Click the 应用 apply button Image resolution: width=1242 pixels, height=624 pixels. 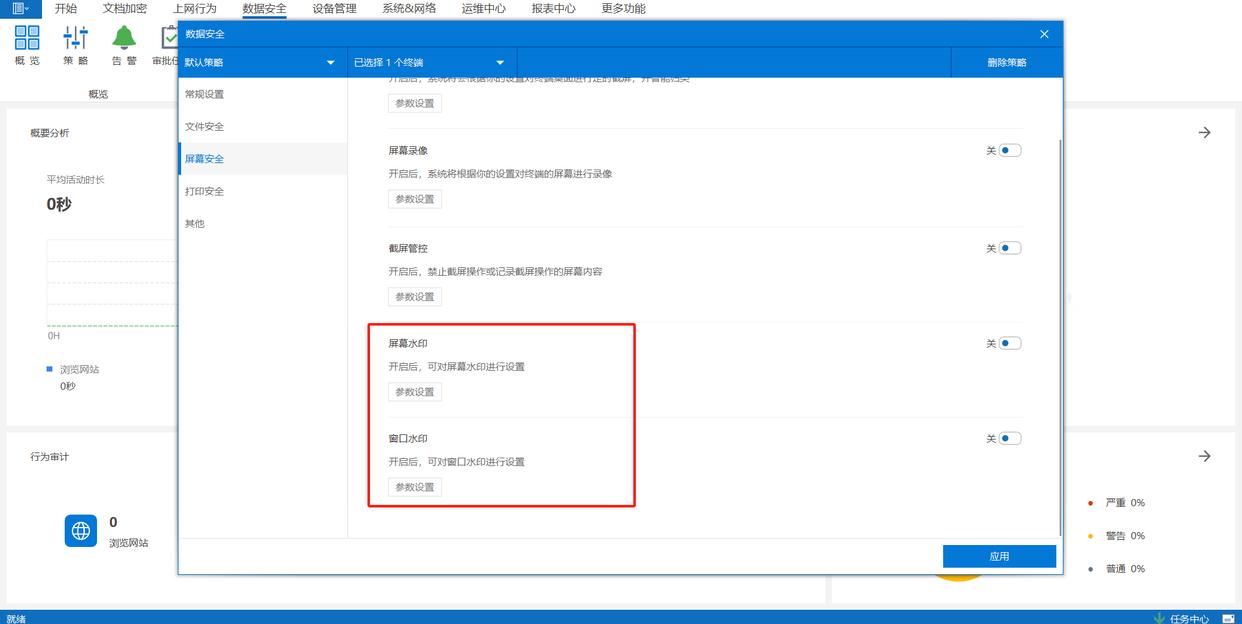click(999, 556)
